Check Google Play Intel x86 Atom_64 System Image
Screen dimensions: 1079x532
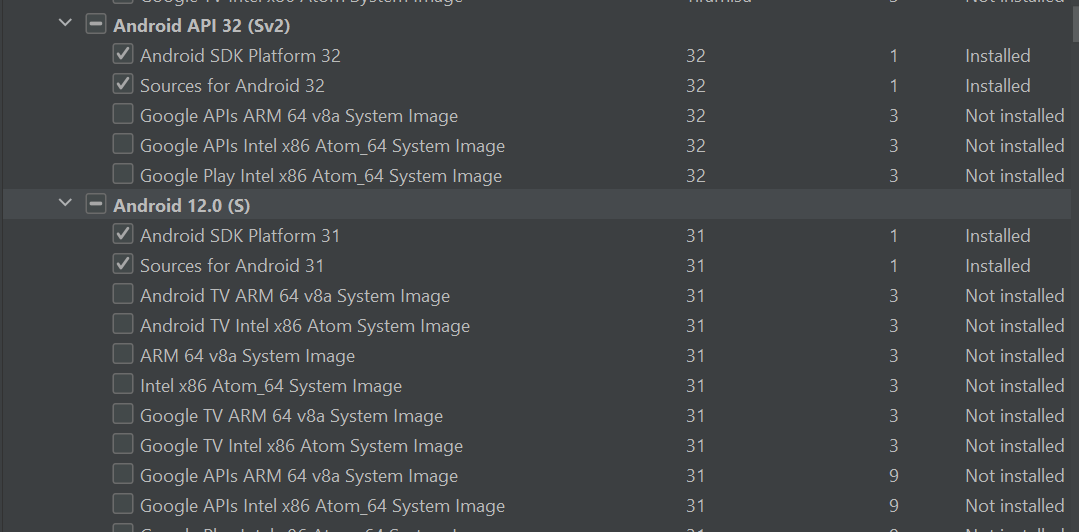tap(122, 174)
